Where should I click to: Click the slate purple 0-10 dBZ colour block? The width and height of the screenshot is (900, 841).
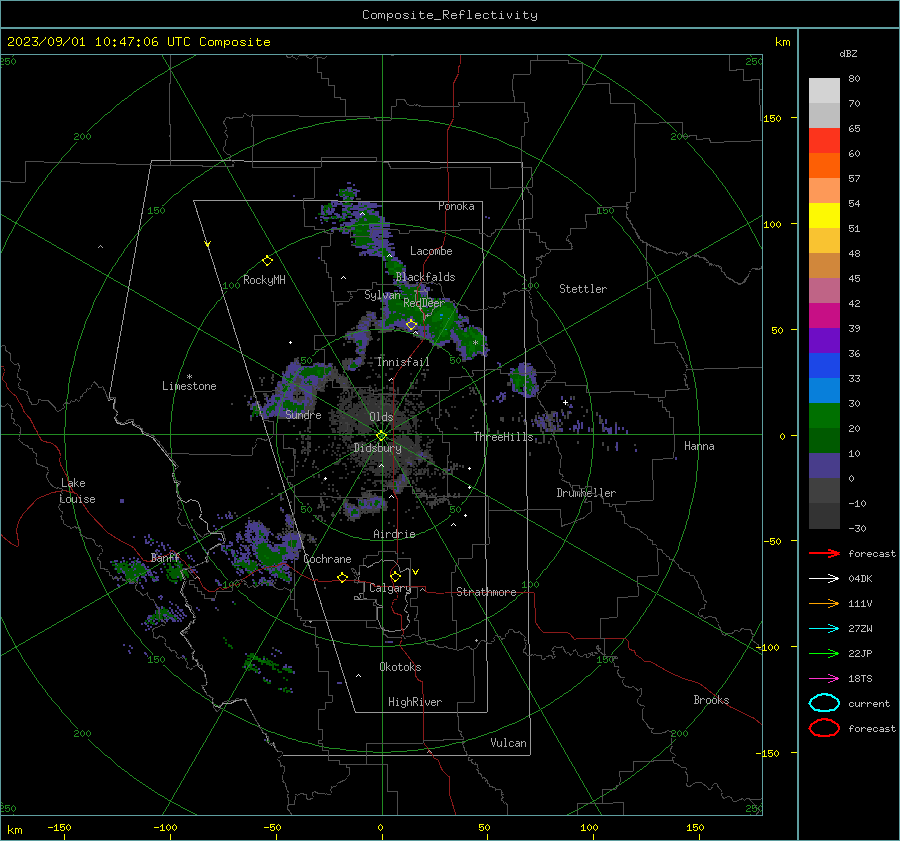[824, 466]
